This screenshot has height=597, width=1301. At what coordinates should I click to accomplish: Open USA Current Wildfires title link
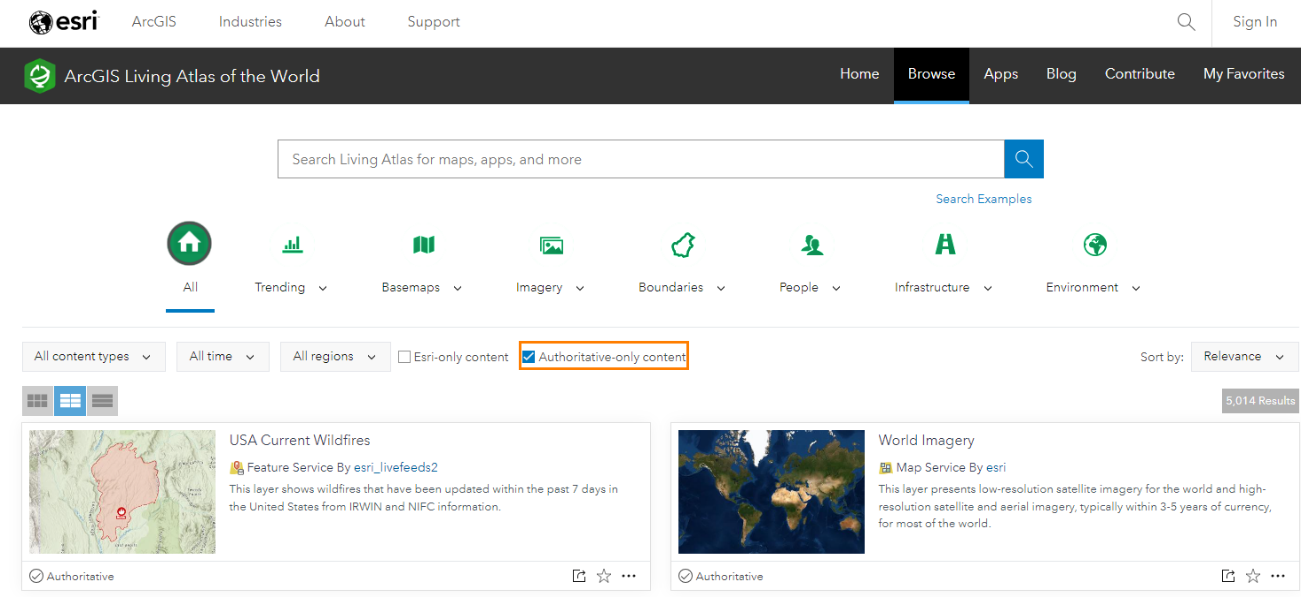point(300,440)
